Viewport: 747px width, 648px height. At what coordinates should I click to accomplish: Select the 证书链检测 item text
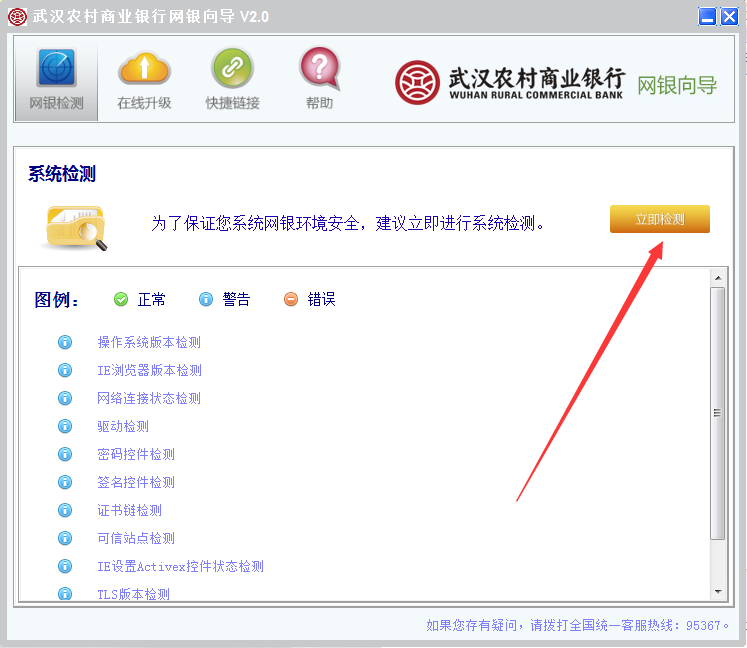coord(130,511)
